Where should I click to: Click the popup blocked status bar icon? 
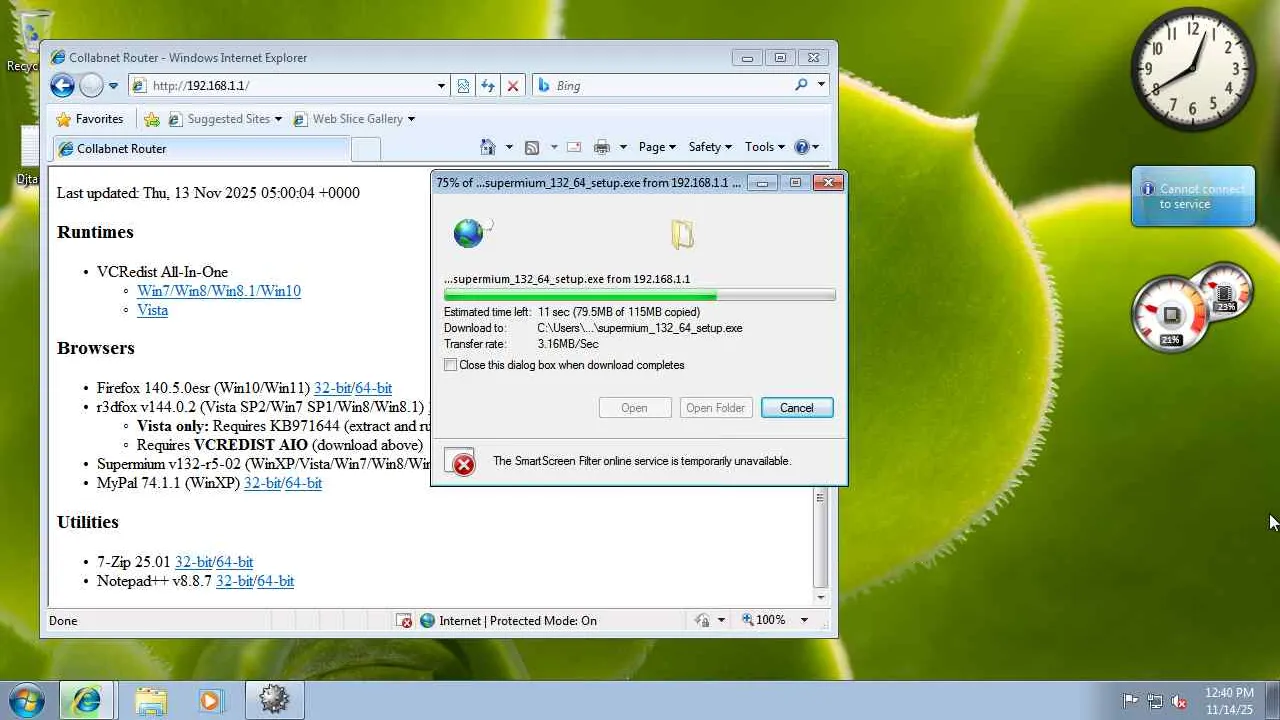(x=404, y=621)
